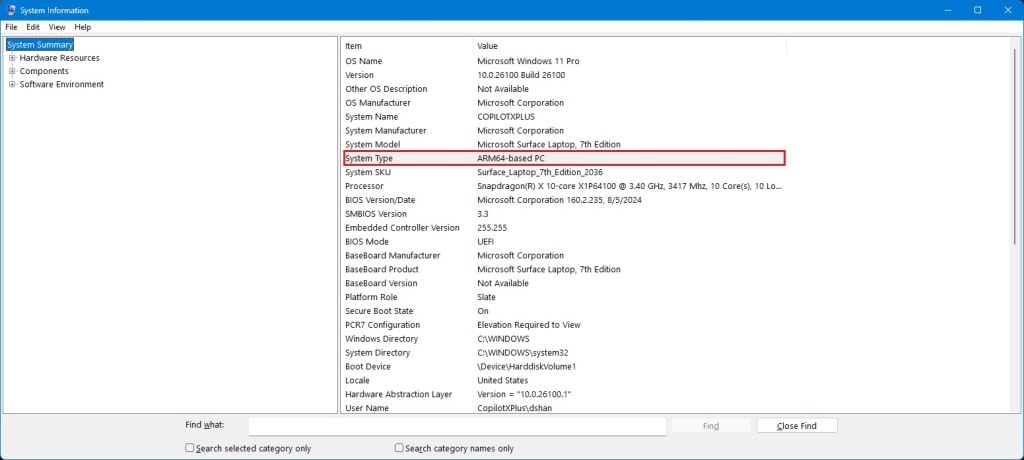Screen dimensions: 1024x460
Task: Open the File menu
Action: pos(12,27)
